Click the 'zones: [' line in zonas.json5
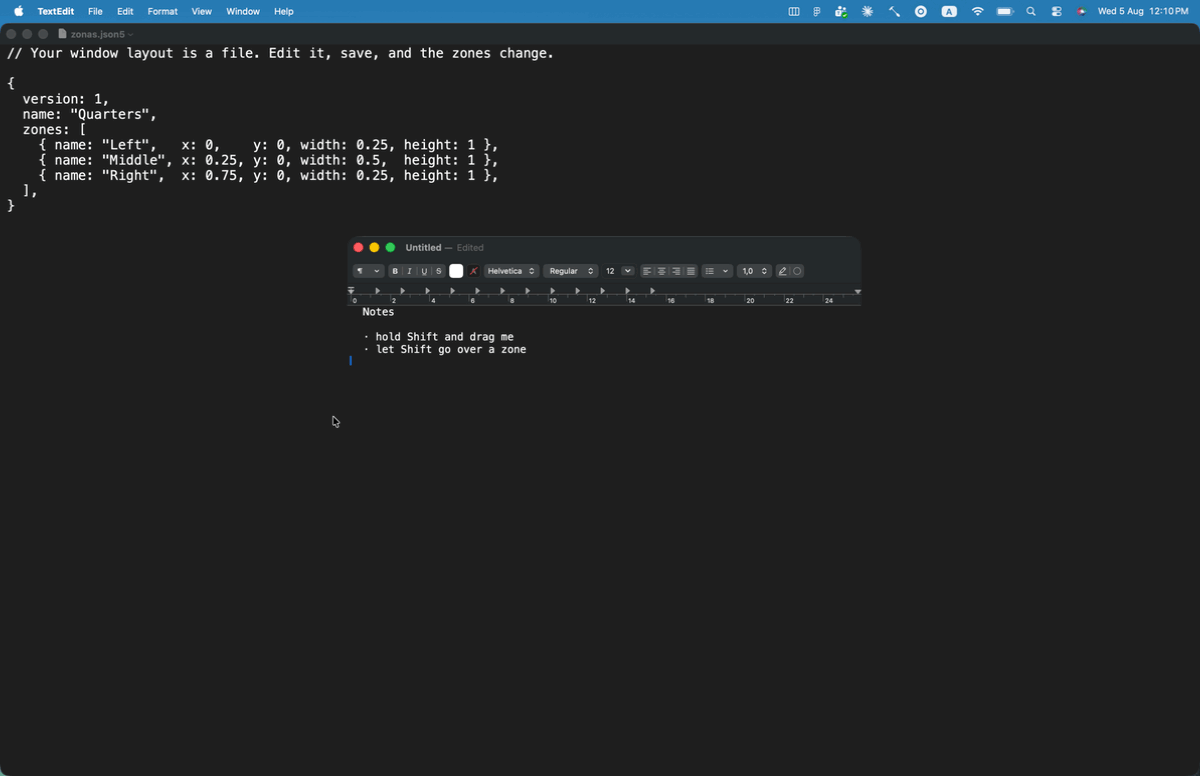1200x776 pixels. [x=54, y=130]
